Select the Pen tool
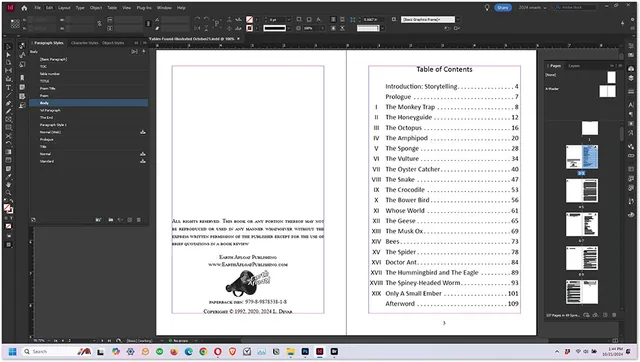Image resolution: width=640 pixels, height=362 pixels. (8, 103)
